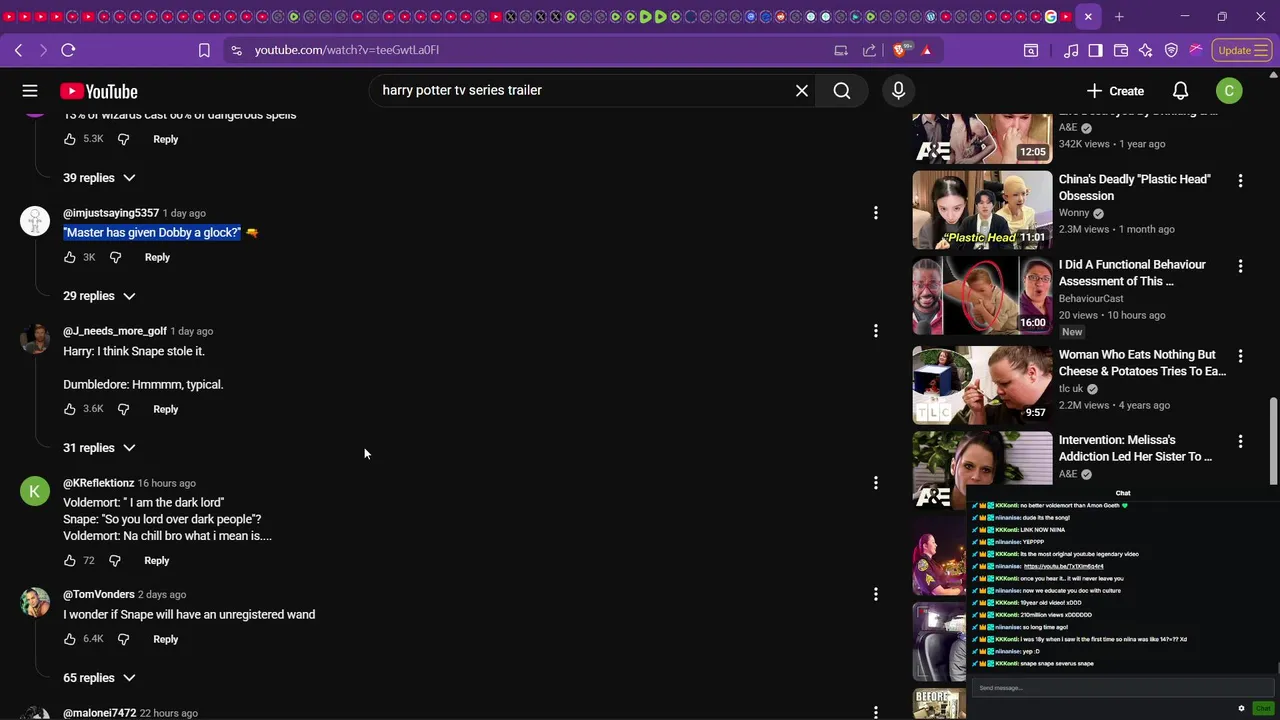1280x720 pixels.
Task: Close the active browser tab
Action: 1088,16
